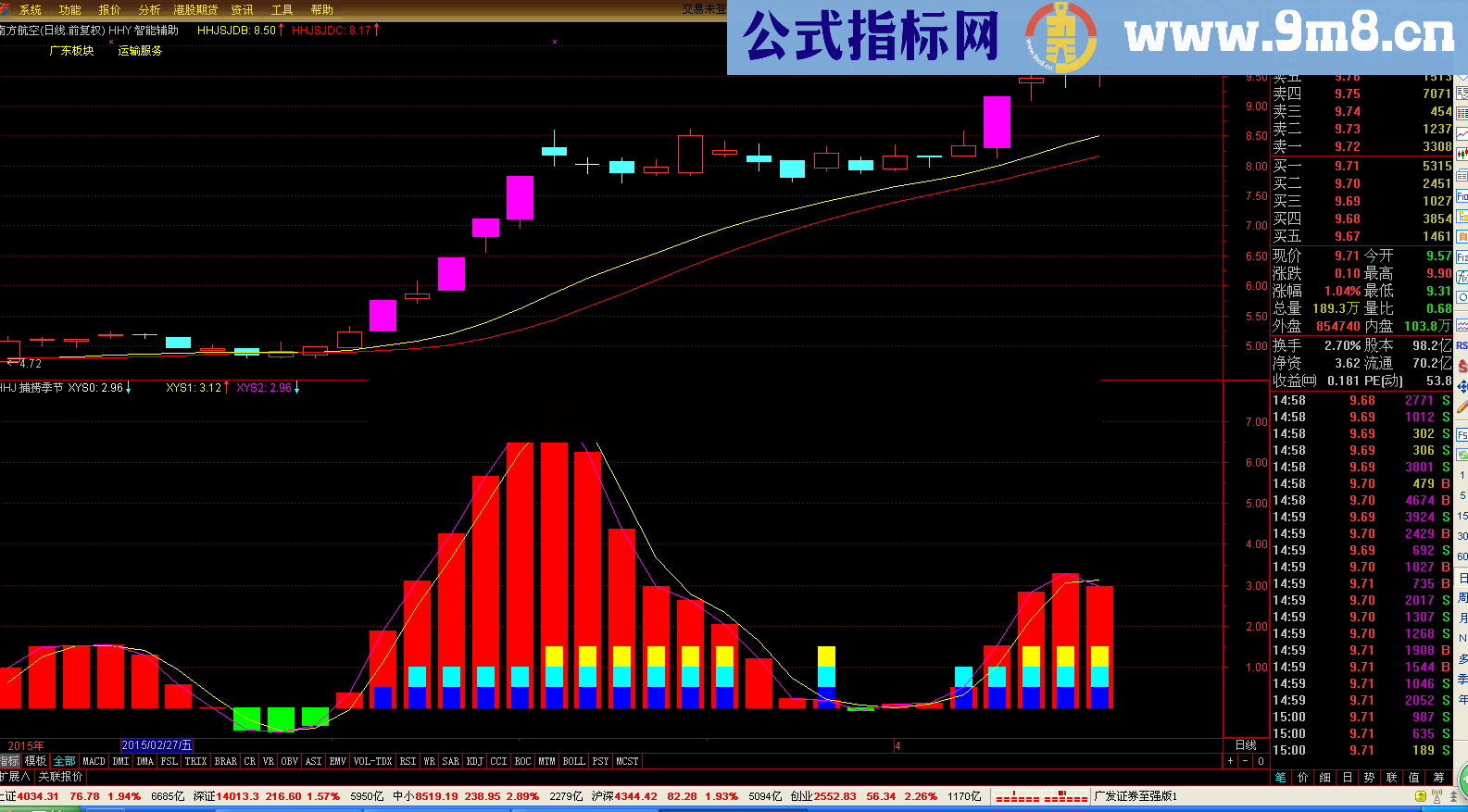Click the F10 company info icon

click(1462, 196)
